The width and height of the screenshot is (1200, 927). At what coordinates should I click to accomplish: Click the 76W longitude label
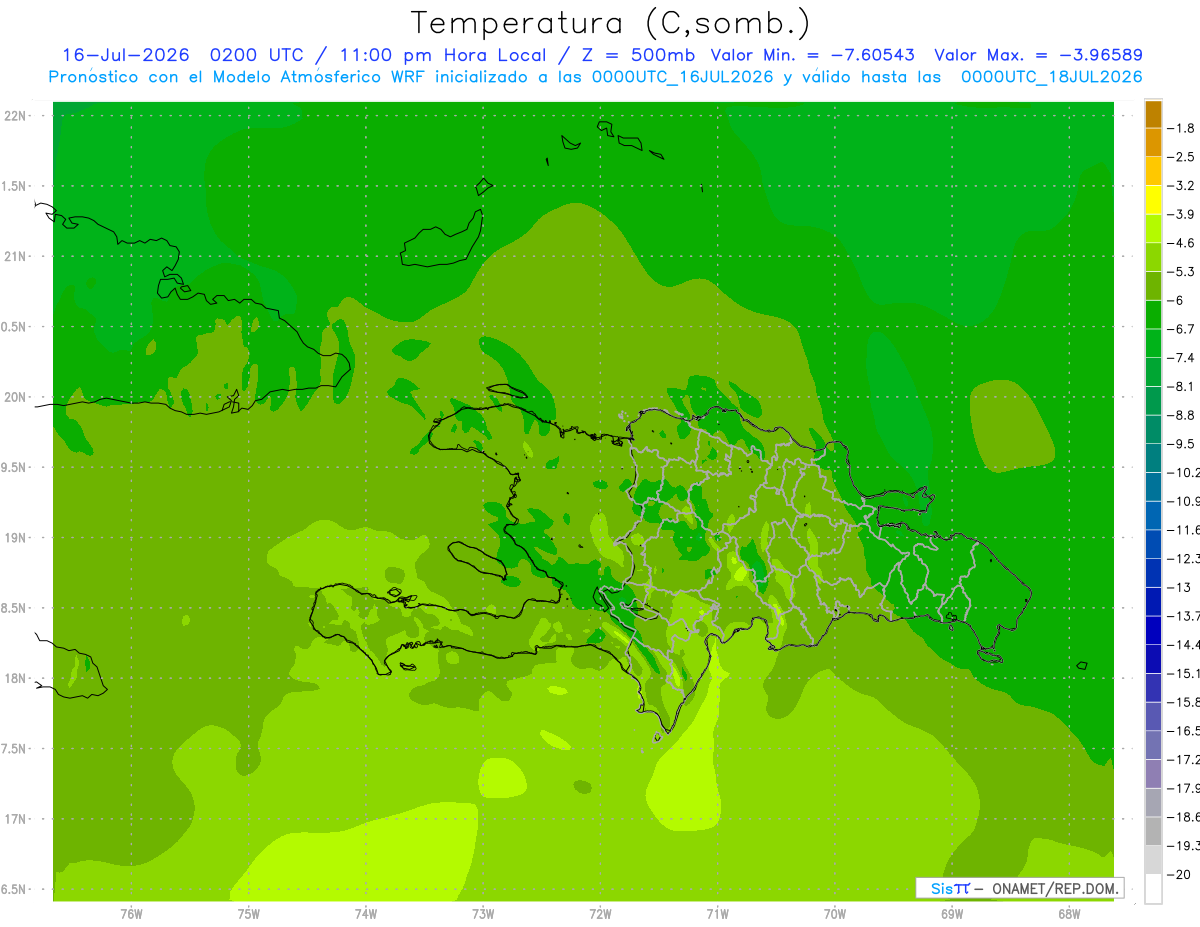tap(131, 914)
